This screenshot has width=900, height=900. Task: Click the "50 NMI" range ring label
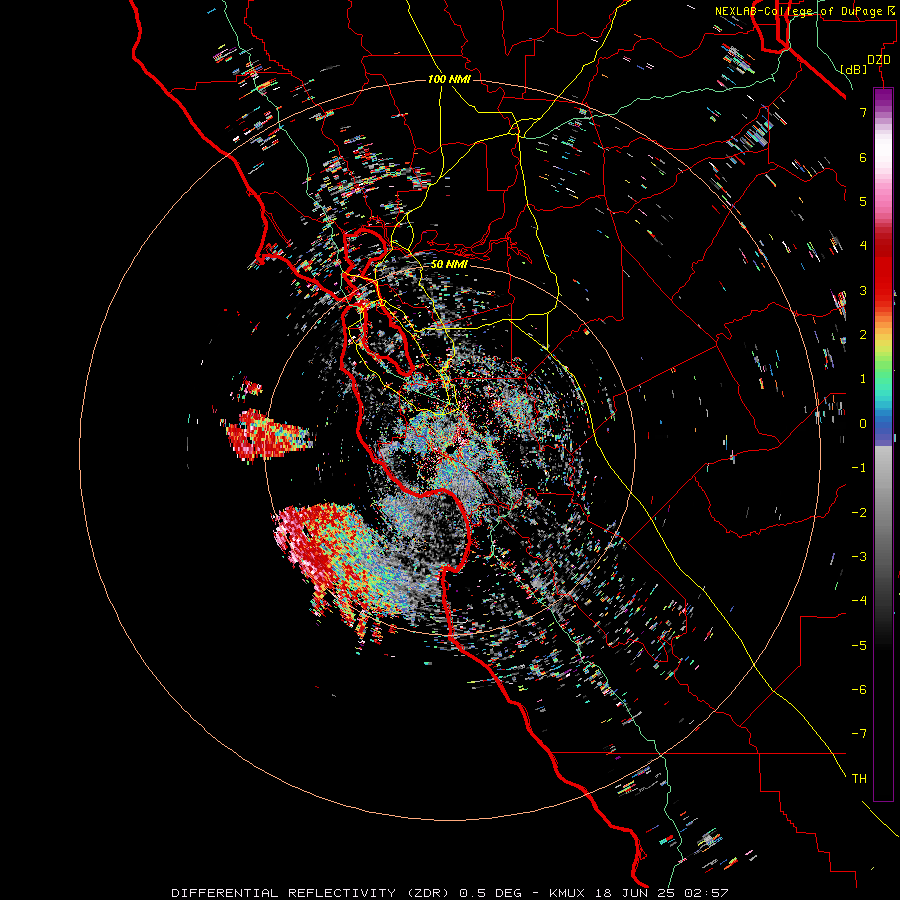(x=449, y=264)
